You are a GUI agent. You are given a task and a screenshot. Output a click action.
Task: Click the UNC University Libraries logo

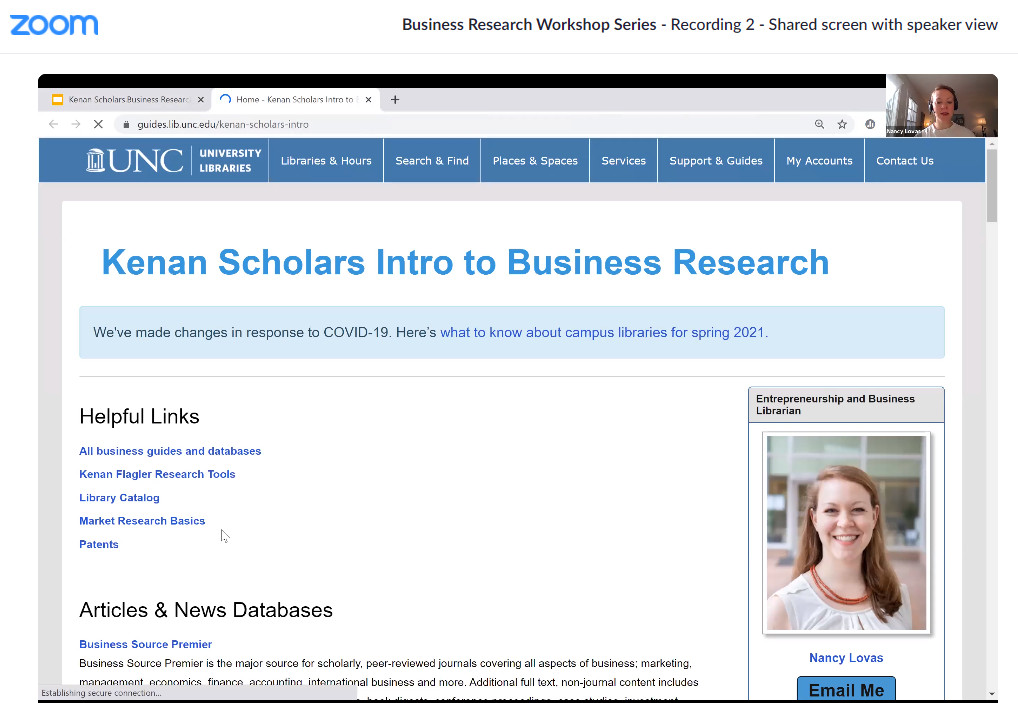click(173, 160)
